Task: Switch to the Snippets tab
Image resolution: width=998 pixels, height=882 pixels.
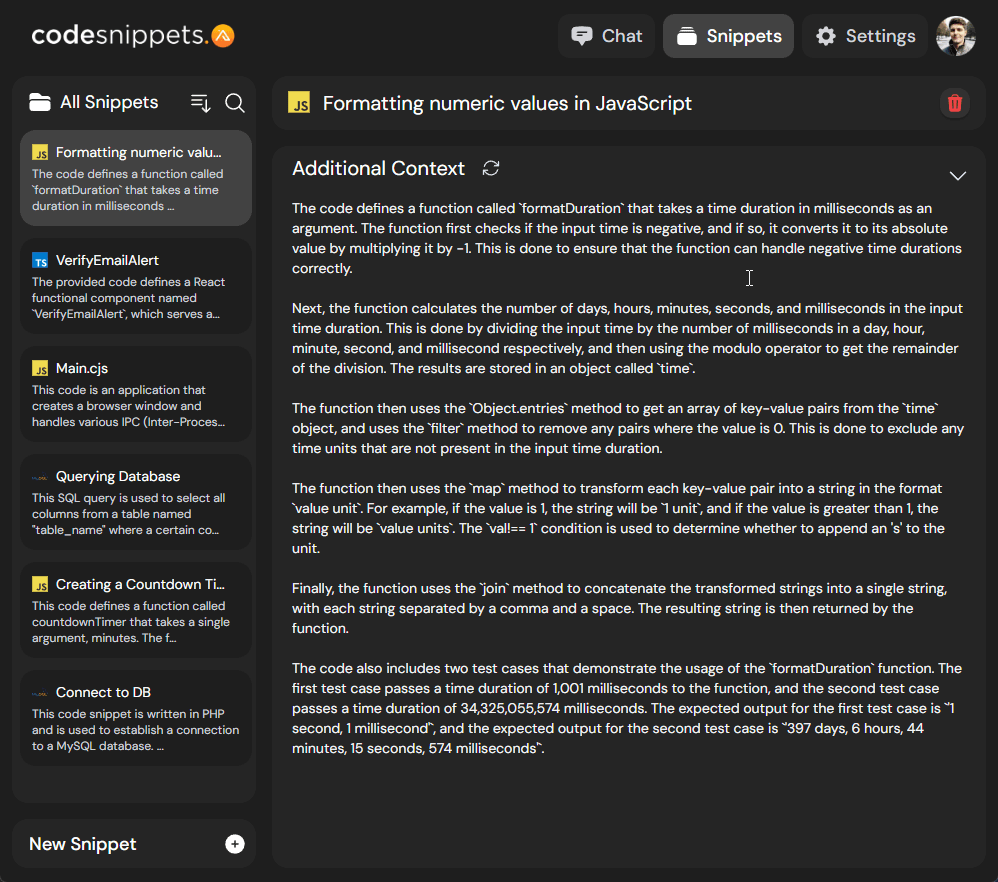Action: (728, 36)
